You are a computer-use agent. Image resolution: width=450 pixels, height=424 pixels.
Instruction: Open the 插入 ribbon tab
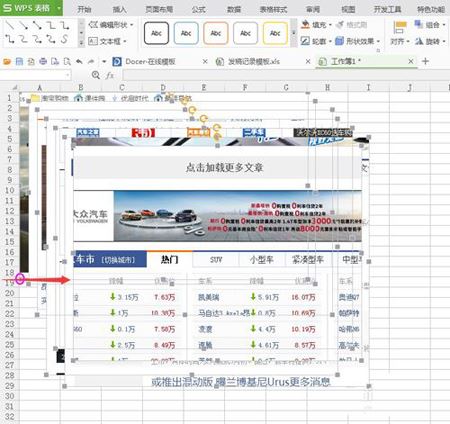[x=119, y=9]
